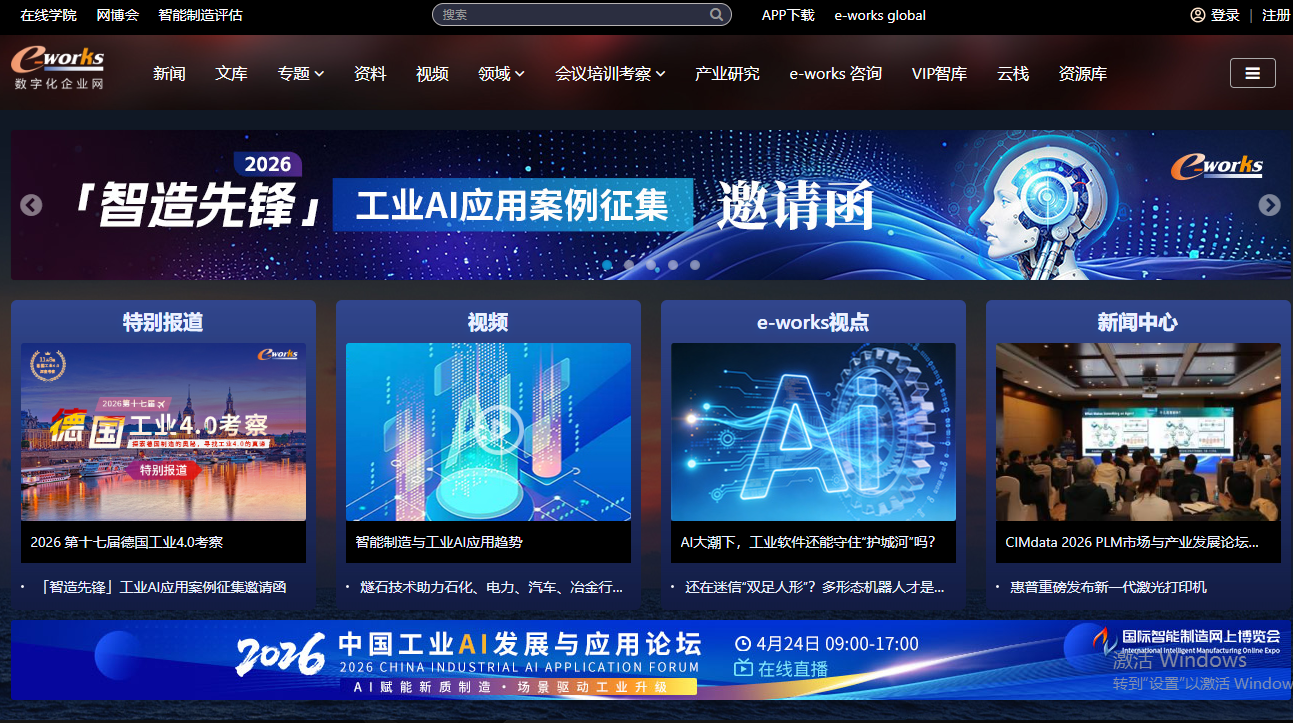Go to previous banner slide arrow

point(31,205)
